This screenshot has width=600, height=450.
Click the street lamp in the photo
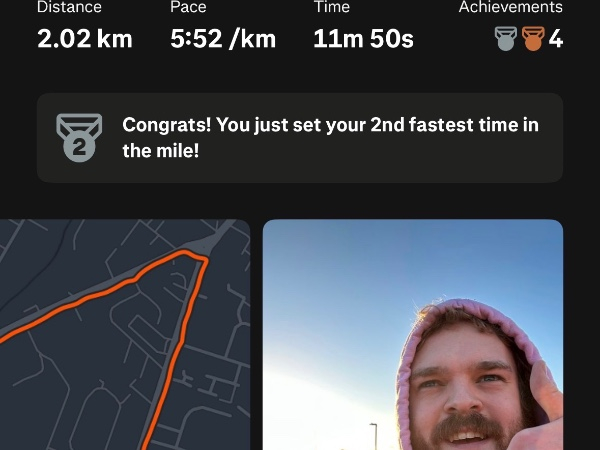[374, 436]
